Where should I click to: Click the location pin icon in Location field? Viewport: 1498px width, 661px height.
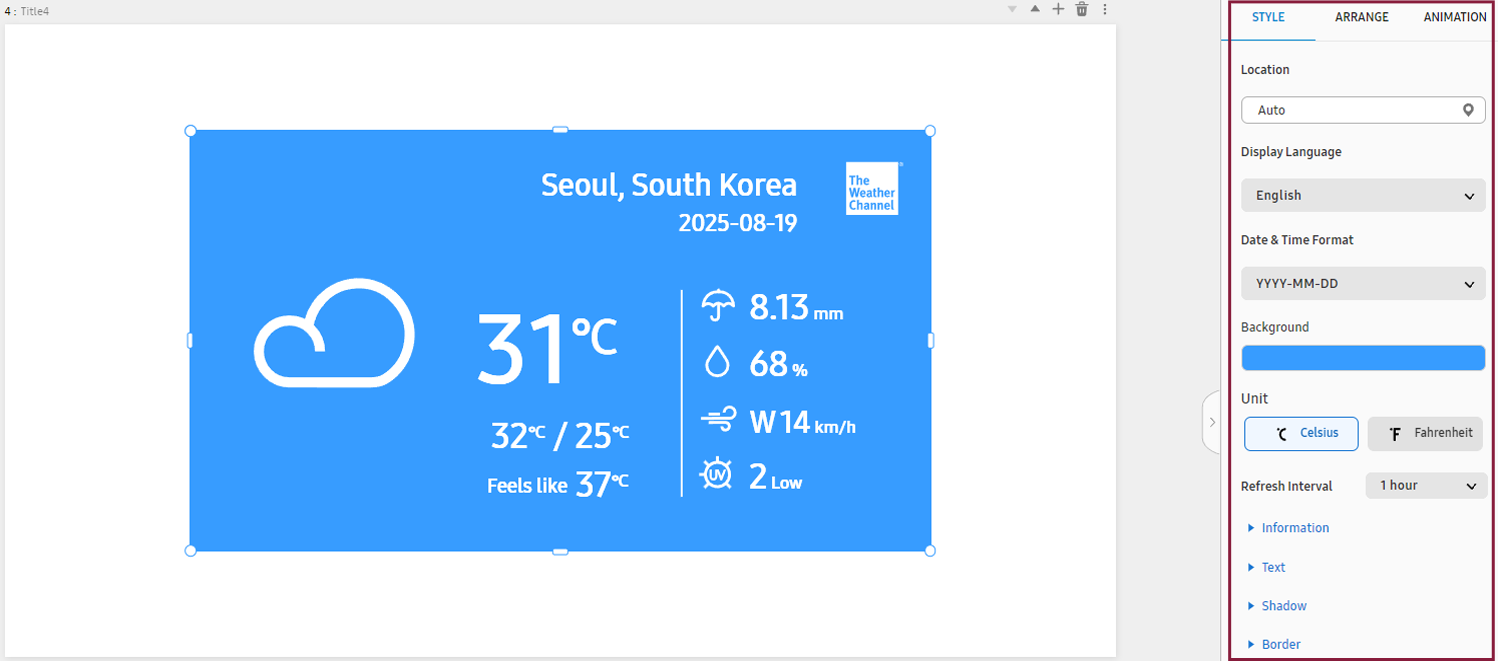(1467, 110)
